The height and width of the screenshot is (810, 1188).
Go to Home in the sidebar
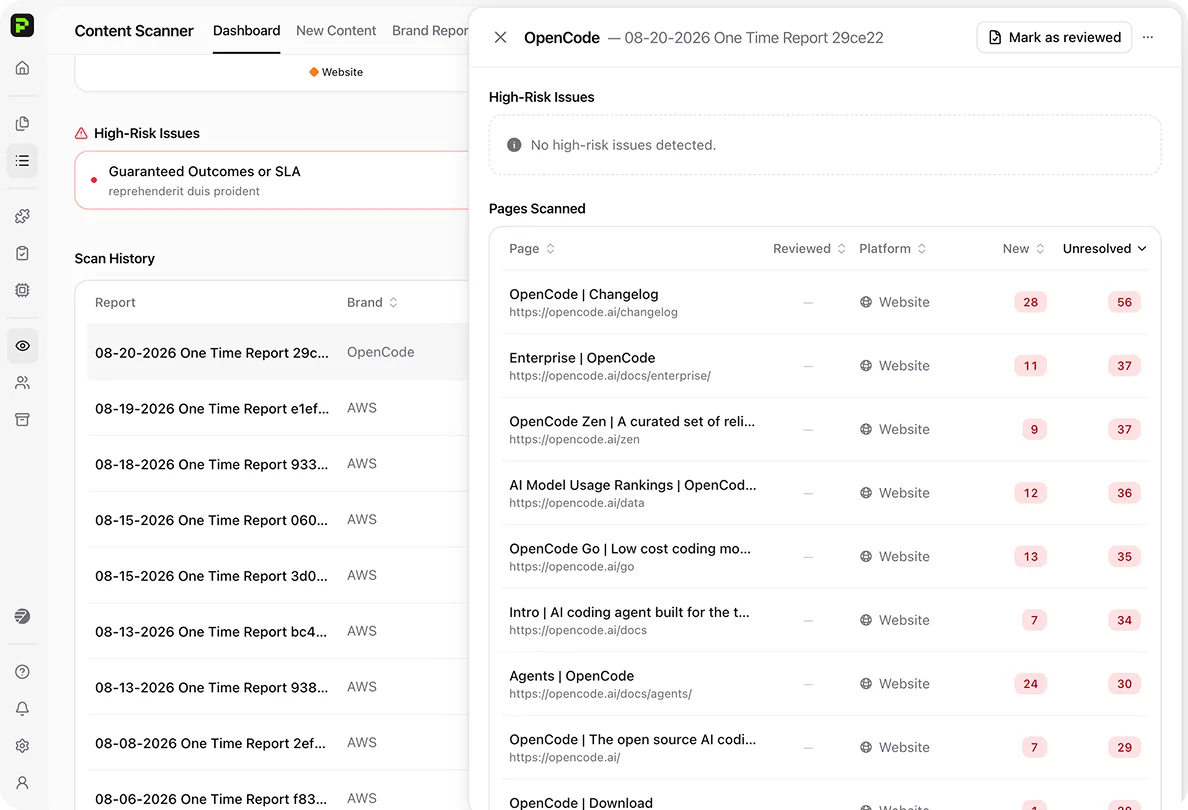click(22, 68)
